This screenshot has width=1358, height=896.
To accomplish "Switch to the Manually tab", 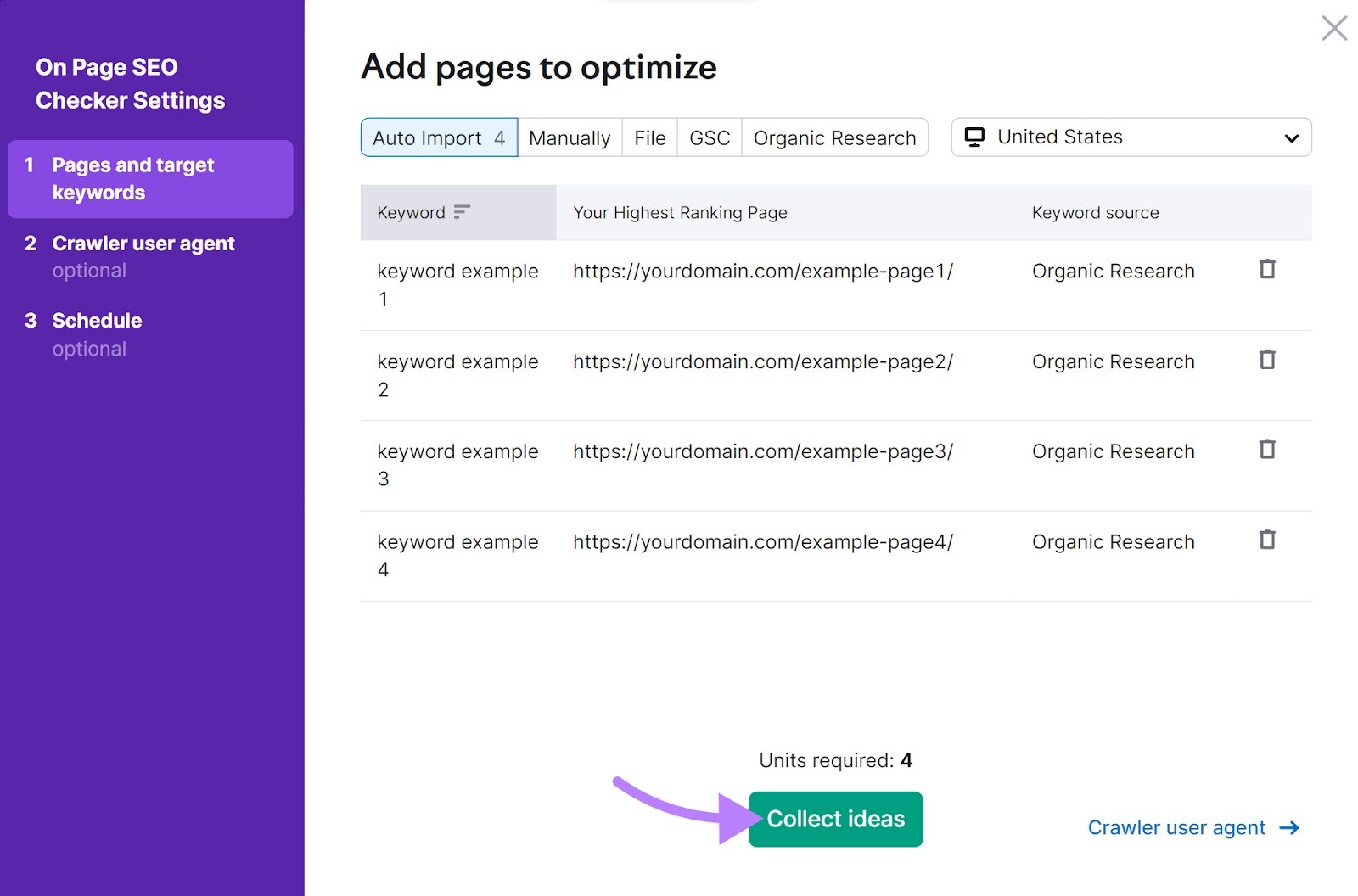I will (570, 137).
